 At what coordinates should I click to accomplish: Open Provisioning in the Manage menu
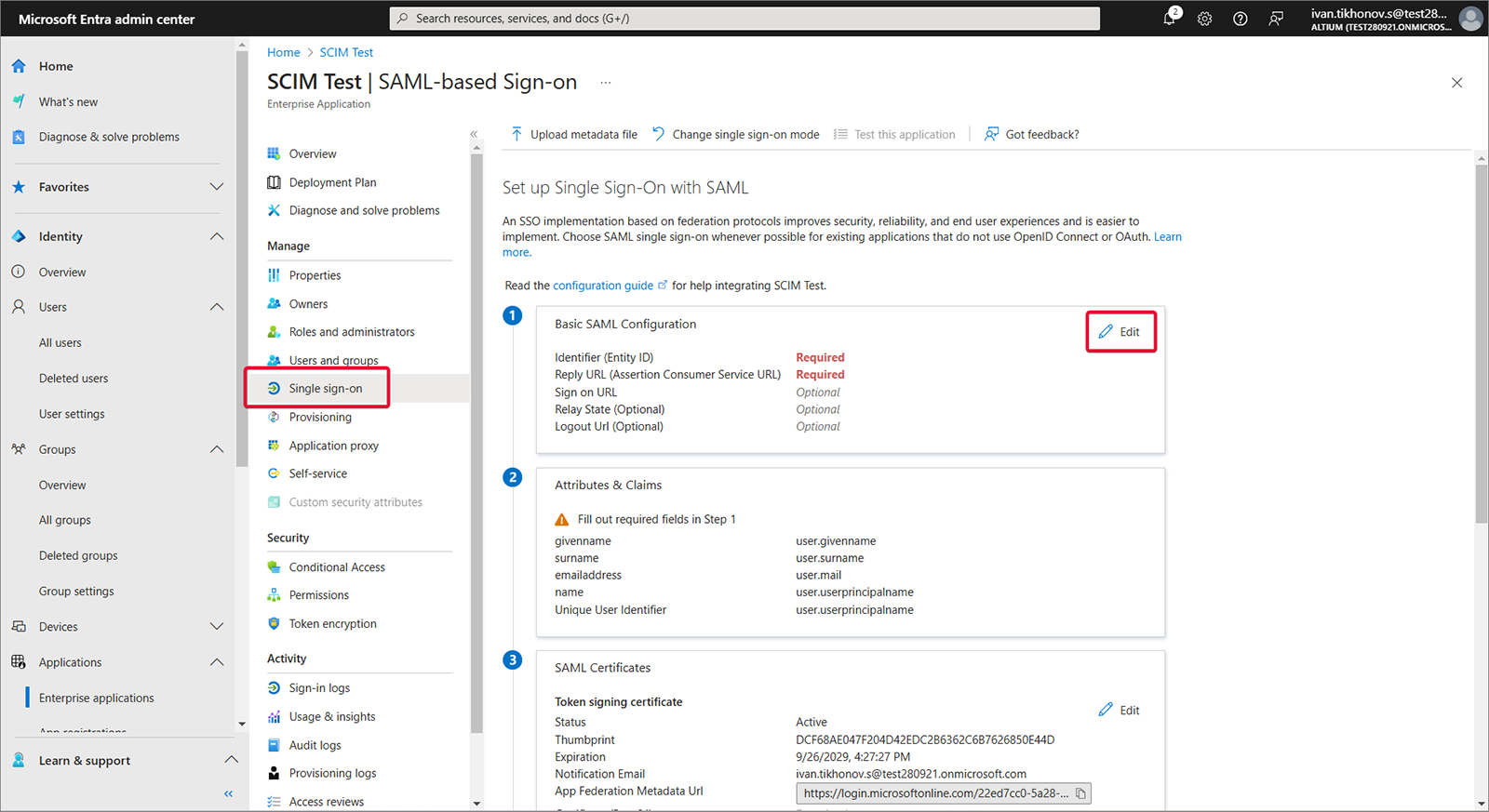click(x=320, y=417)
